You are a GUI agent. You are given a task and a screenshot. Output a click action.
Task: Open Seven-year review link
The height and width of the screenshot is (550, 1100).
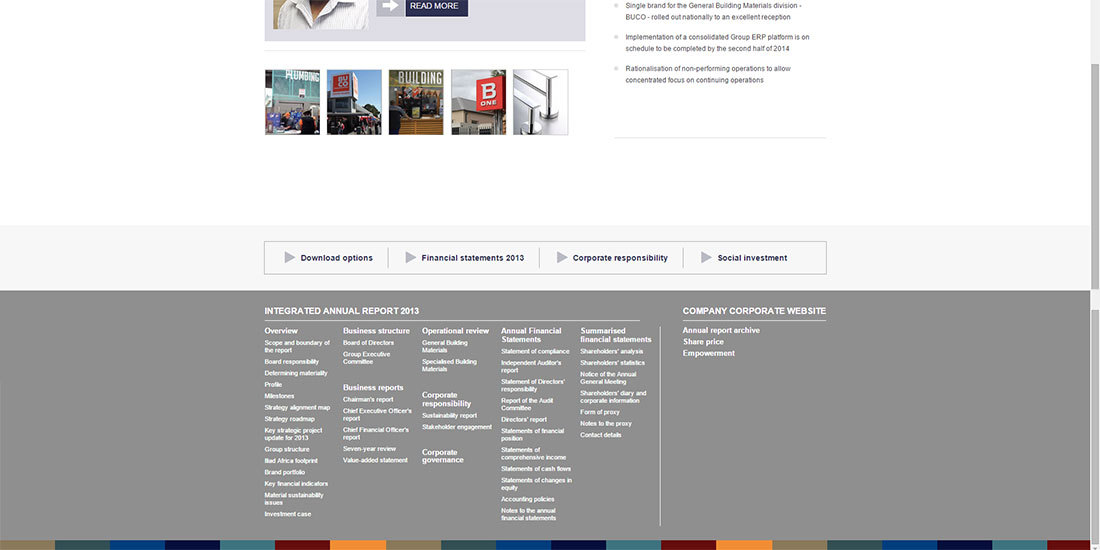tap(370, 449)
